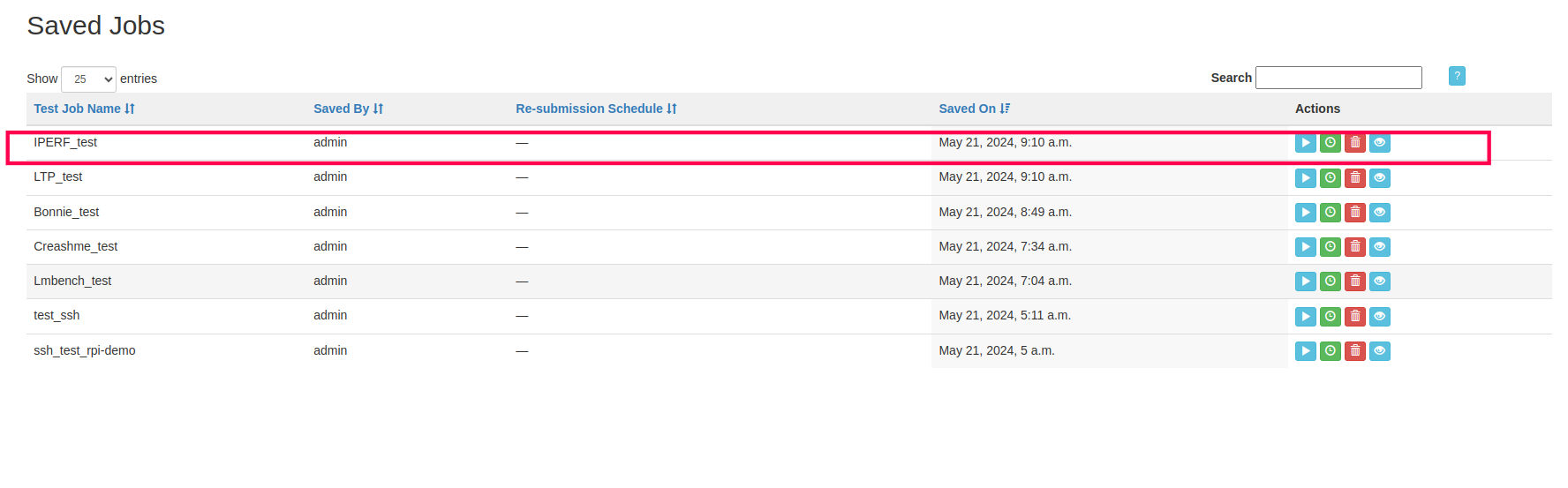Sort by Re-submission Schedule column header

(x=596, y=109)
